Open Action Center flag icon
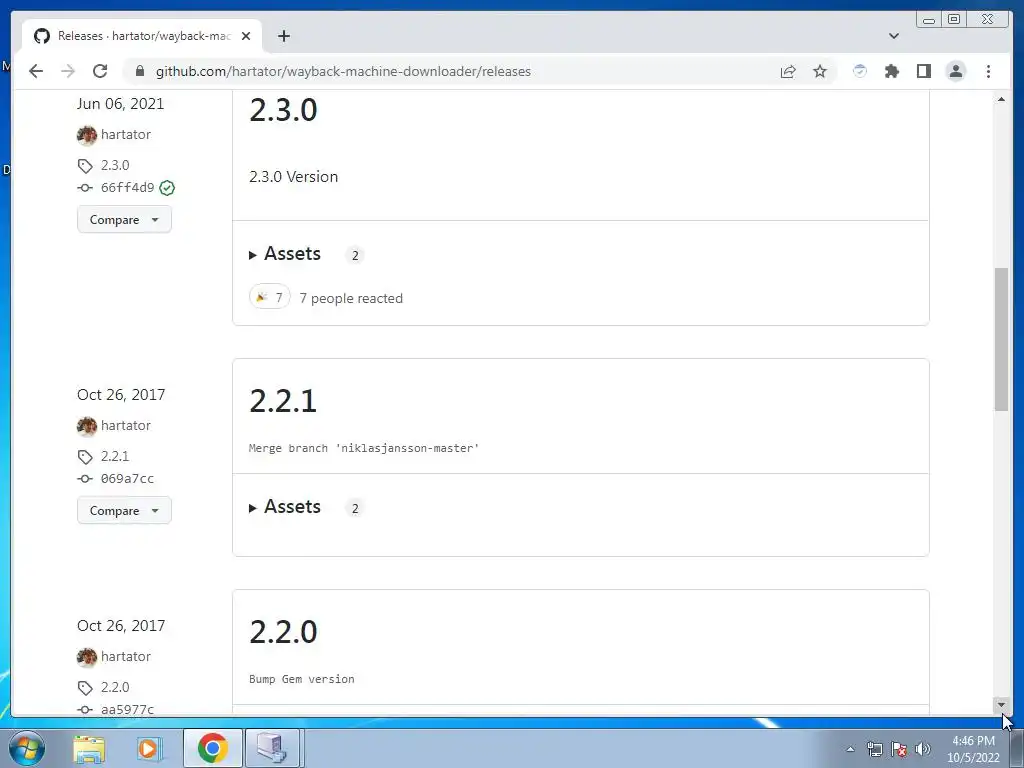1024x768 pixels. pyautogui.click(x=899, y=749)
